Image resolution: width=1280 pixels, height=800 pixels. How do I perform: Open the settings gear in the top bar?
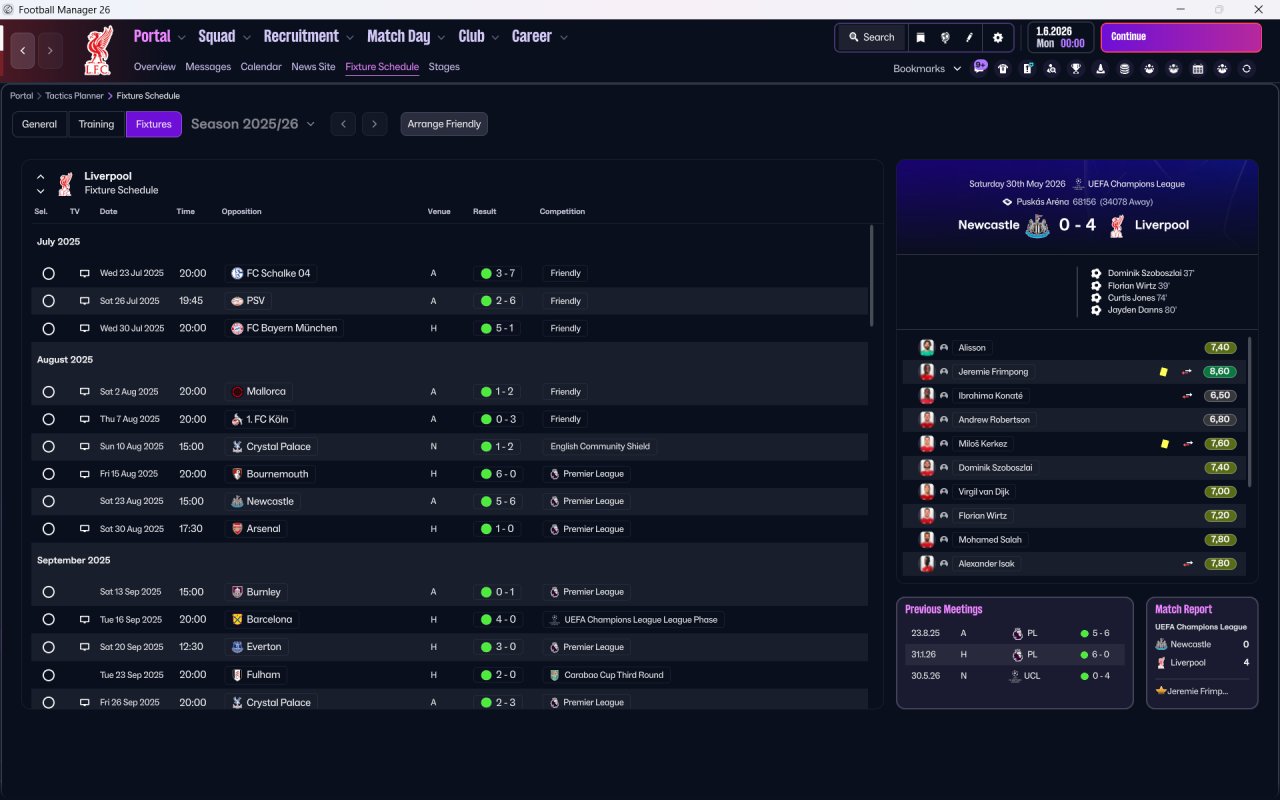tap(997, 37)
